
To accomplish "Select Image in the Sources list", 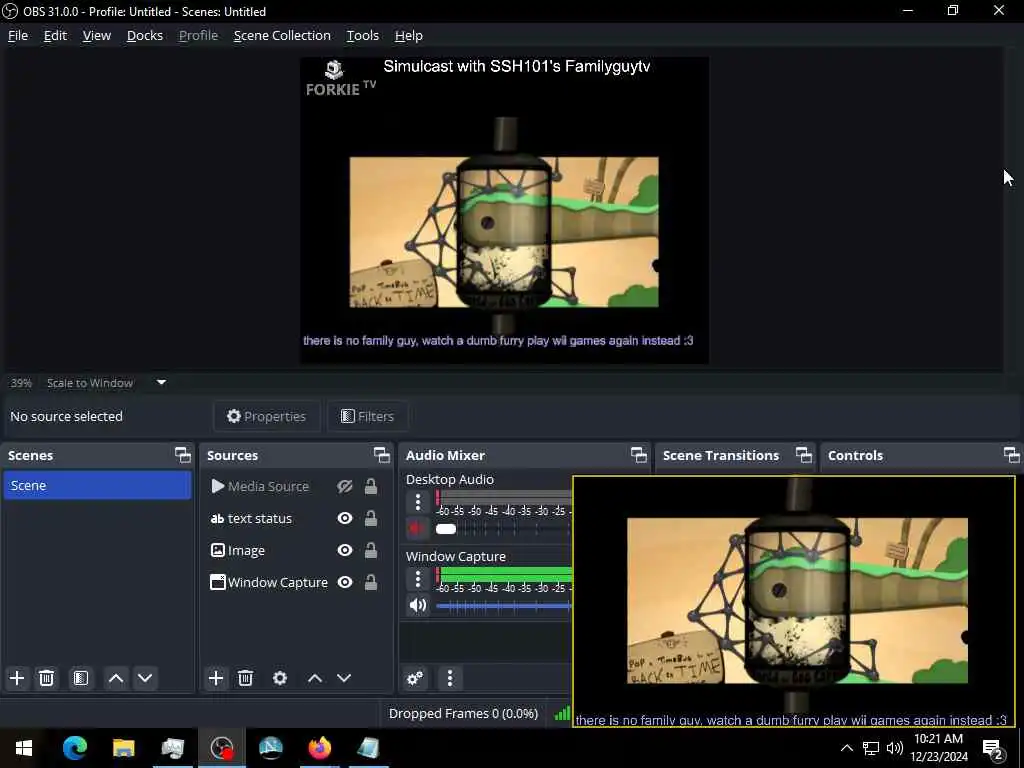I will (246, 550).
